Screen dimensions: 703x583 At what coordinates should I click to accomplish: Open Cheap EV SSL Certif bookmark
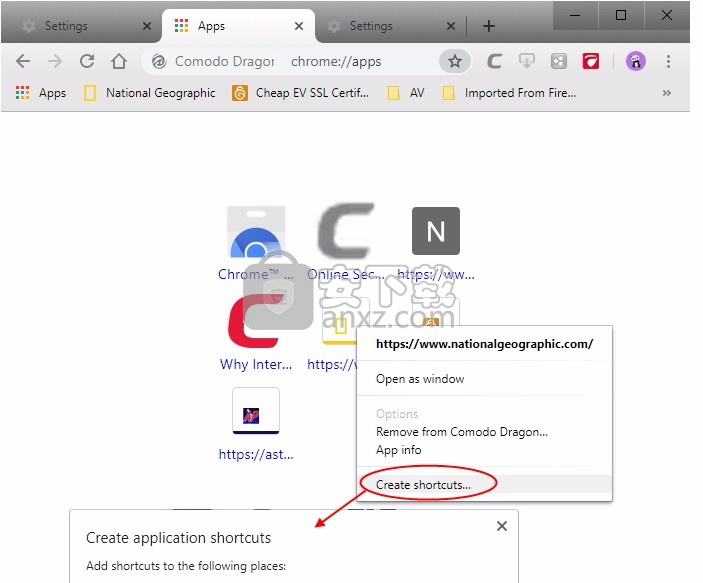coord(300,93)
